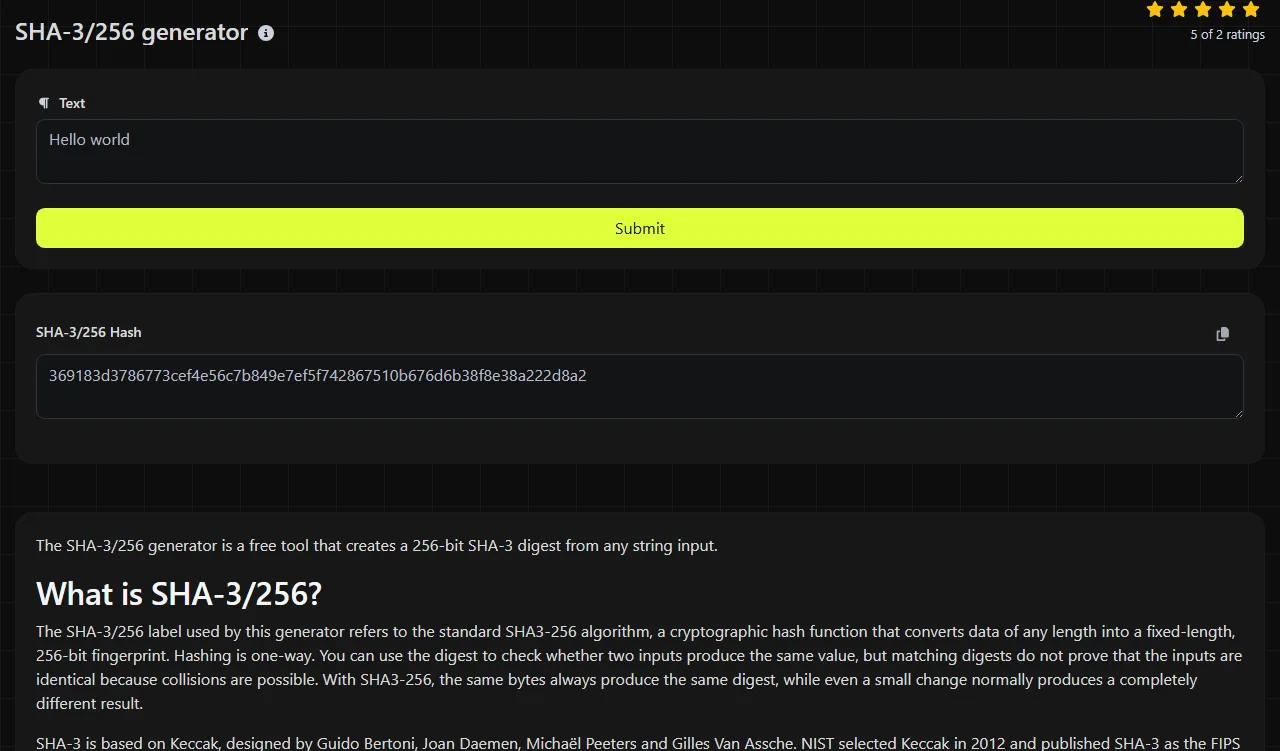Viewport: 1280px width, 751px height.
Task: Click the 'SHA-3/256 Hash' label
Action: click(x=89, y=332)
